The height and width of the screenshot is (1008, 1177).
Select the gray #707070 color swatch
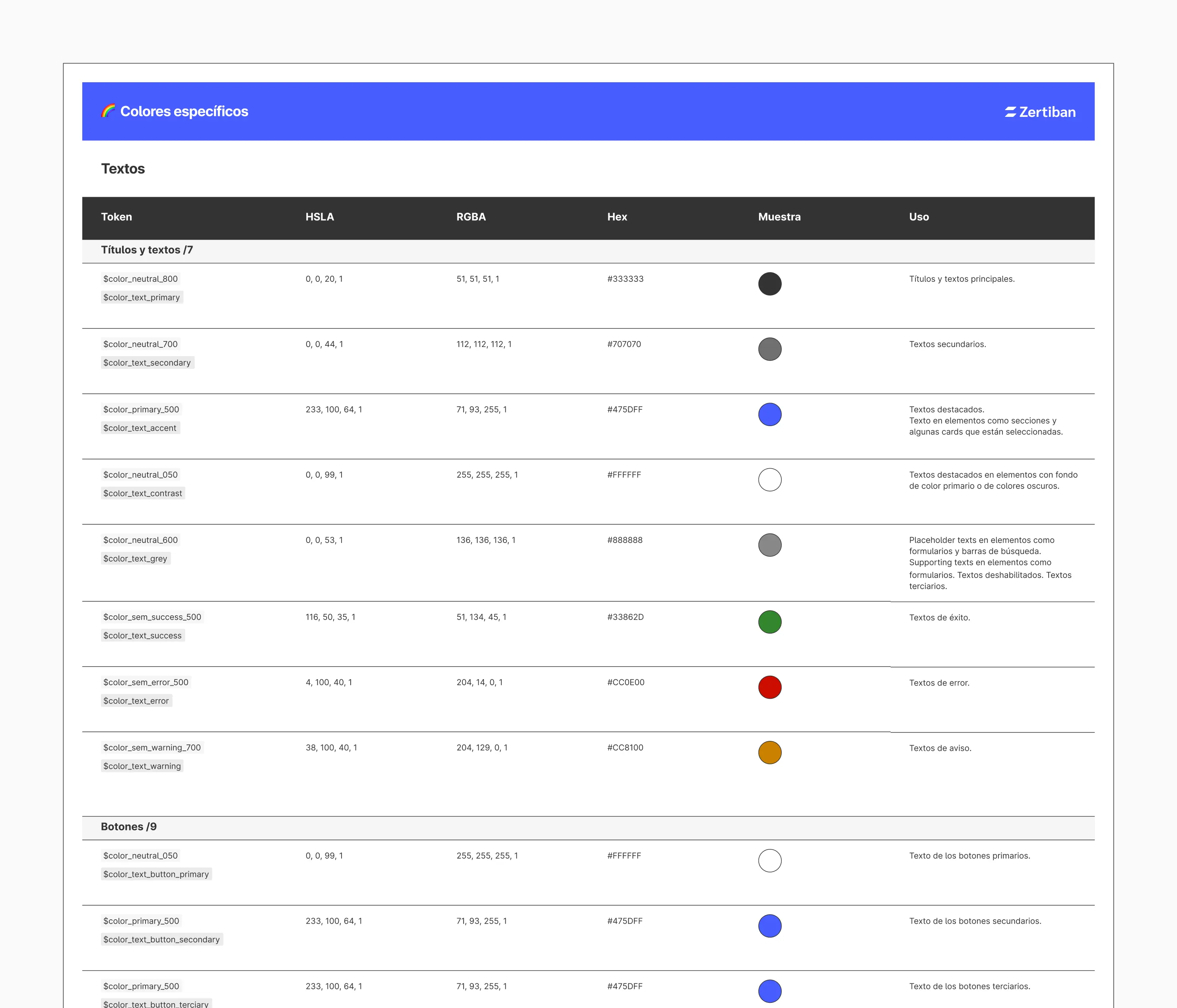[769, 349]
